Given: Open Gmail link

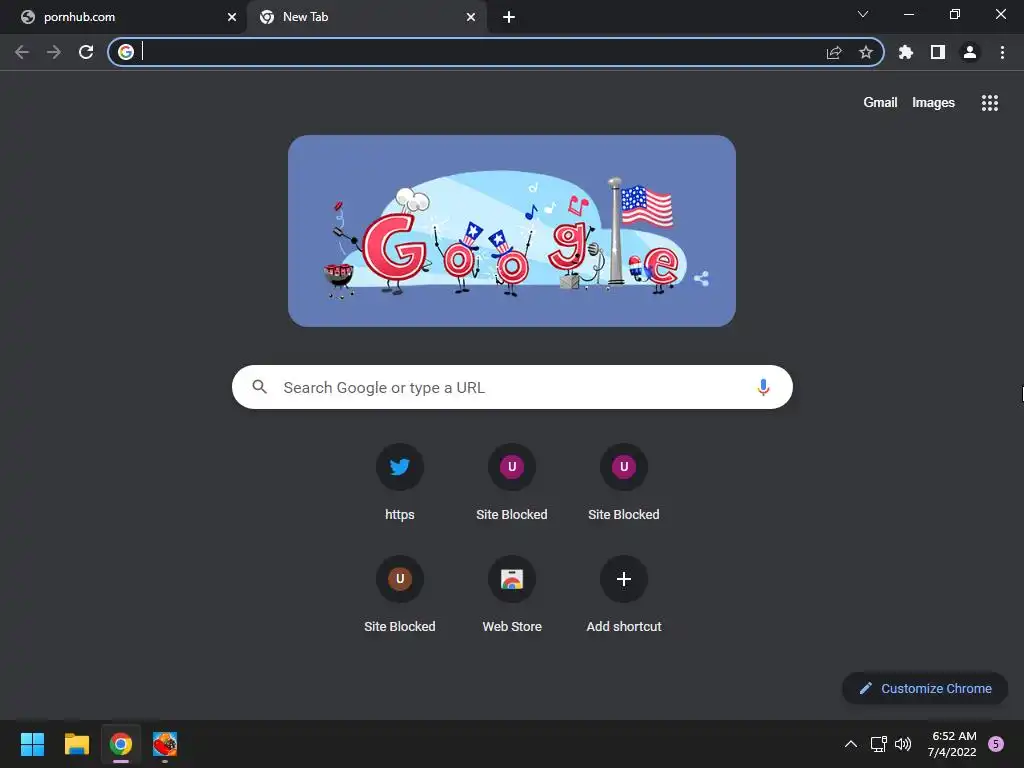Looking at the screenshot, I should click(880, 103).
